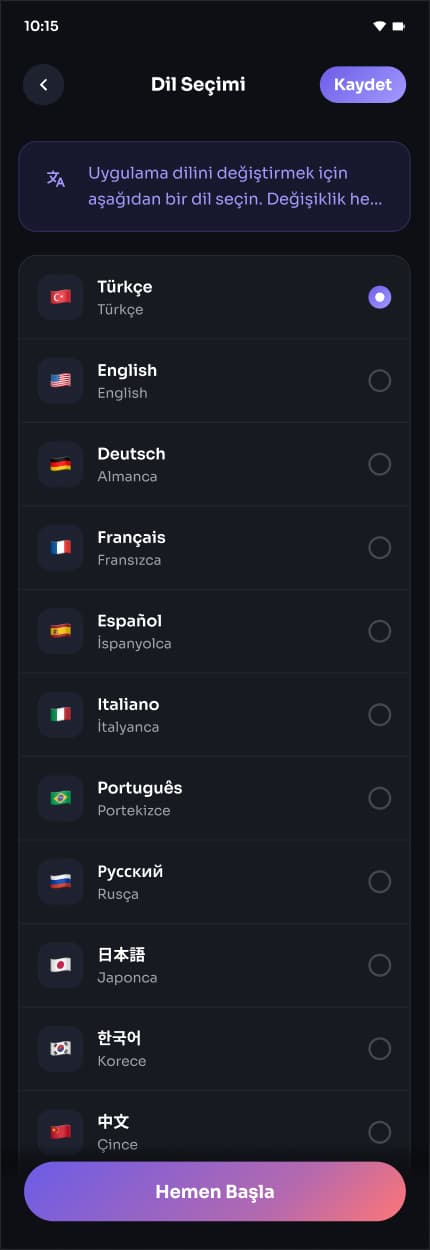Tap the translate icon in info banner
The width and height of the screenshot is (430, 1250).
(x=56, y=179)
